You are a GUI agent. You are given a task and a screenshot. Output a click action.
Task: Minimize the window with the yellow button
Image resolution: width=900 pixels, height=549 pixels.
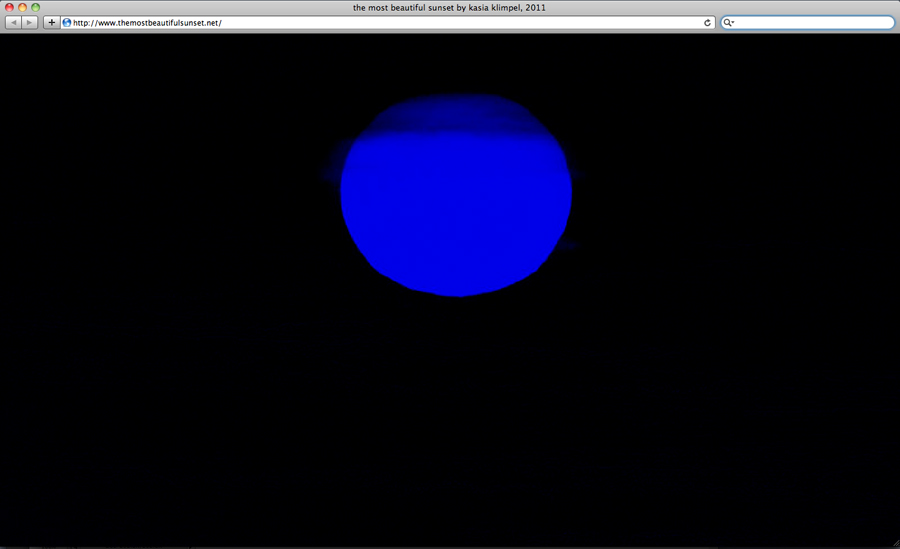click(22, 7)
